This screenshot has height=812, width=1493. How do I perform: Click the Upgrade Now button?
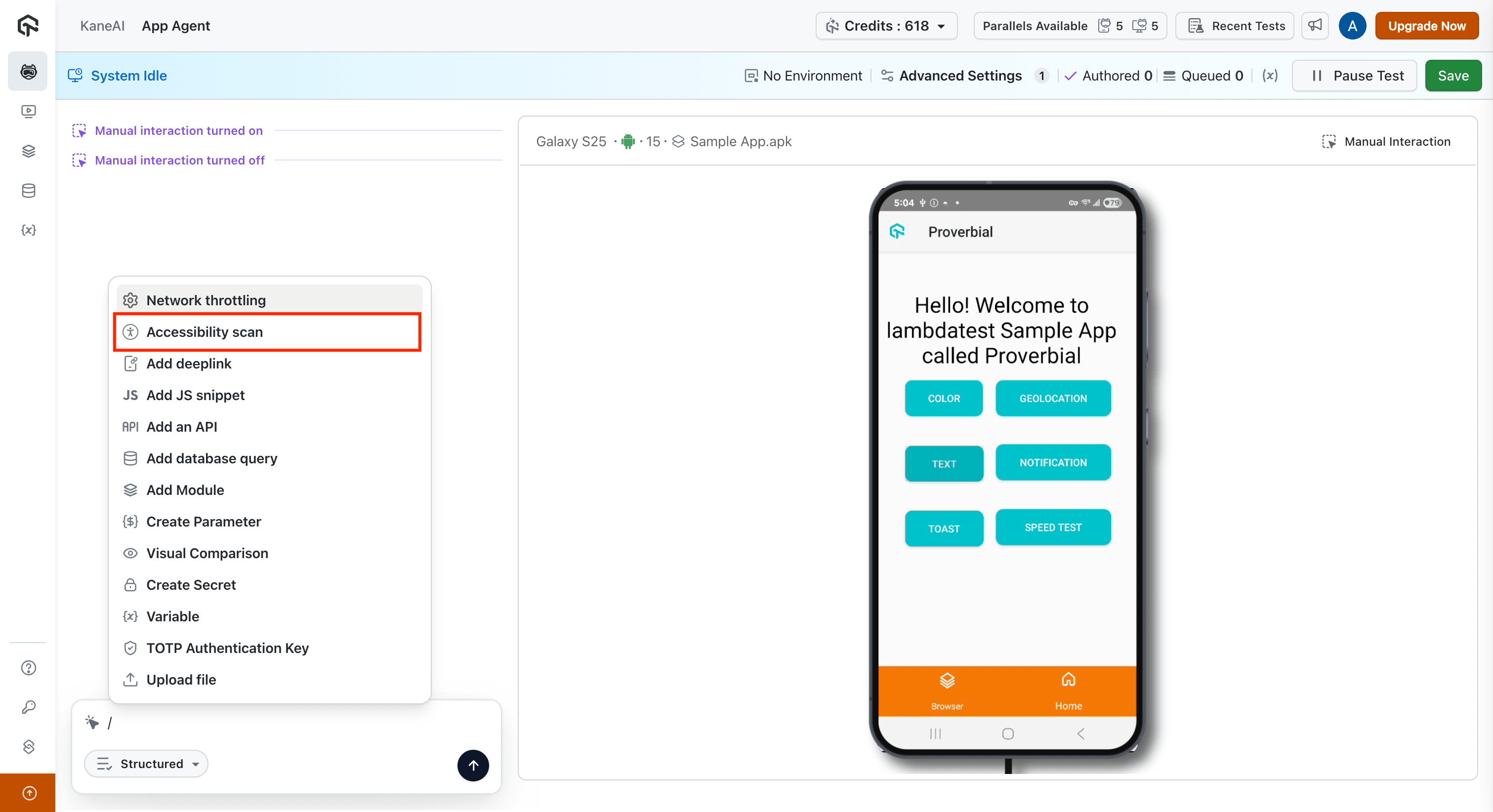(x=1427, y=26)
